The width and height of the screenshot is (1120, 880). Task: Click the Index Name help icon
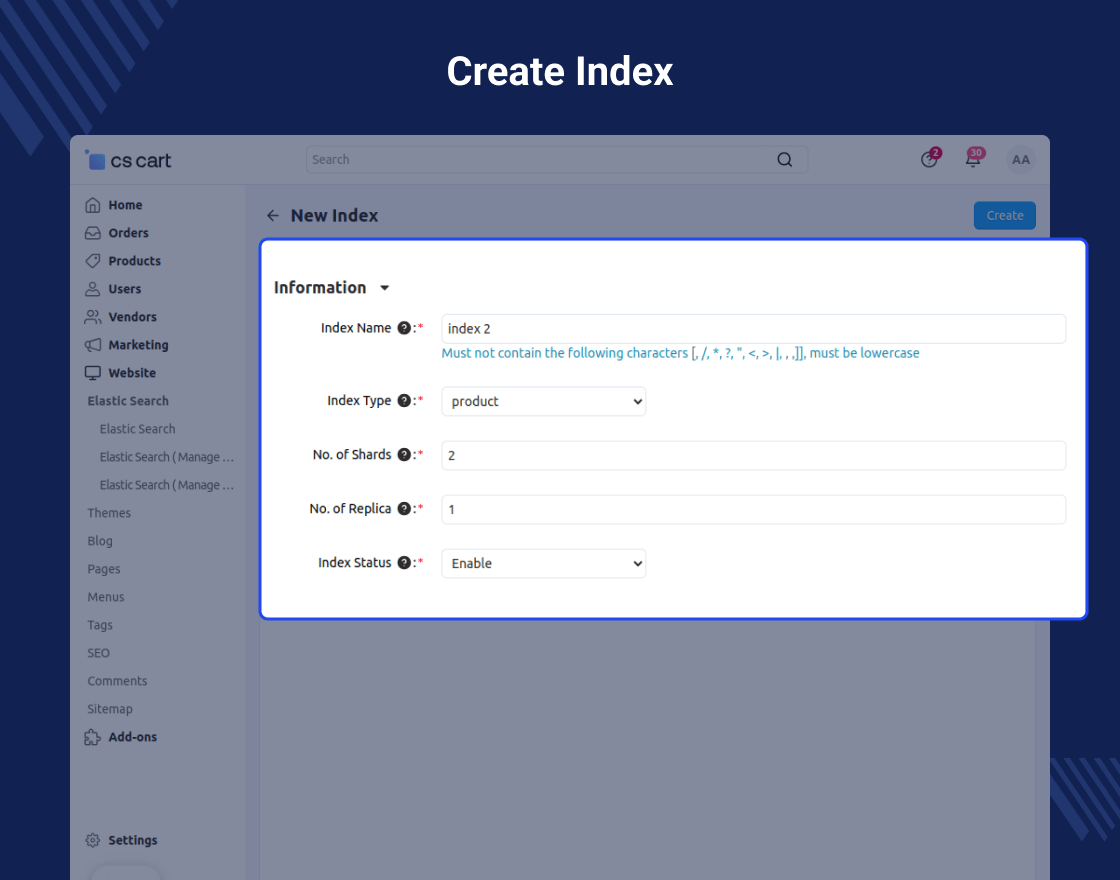[x=404, y=328]
